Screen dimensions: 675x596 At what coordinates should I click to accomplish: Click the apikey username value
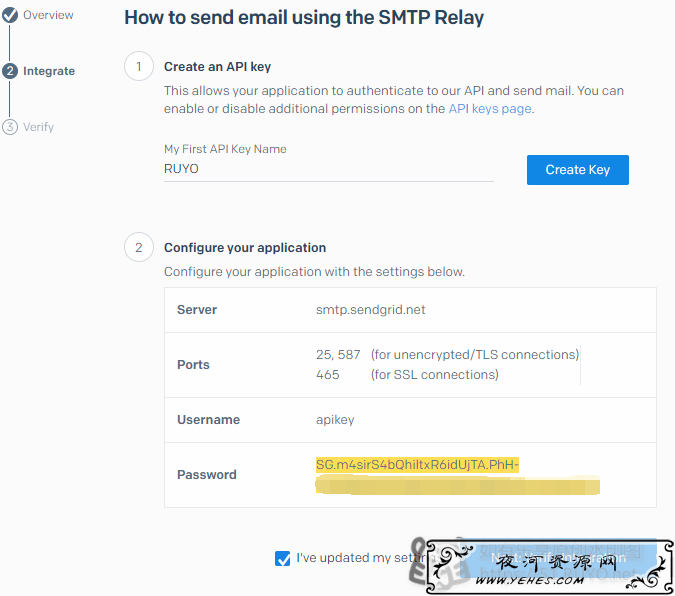(x=335, y=419)
